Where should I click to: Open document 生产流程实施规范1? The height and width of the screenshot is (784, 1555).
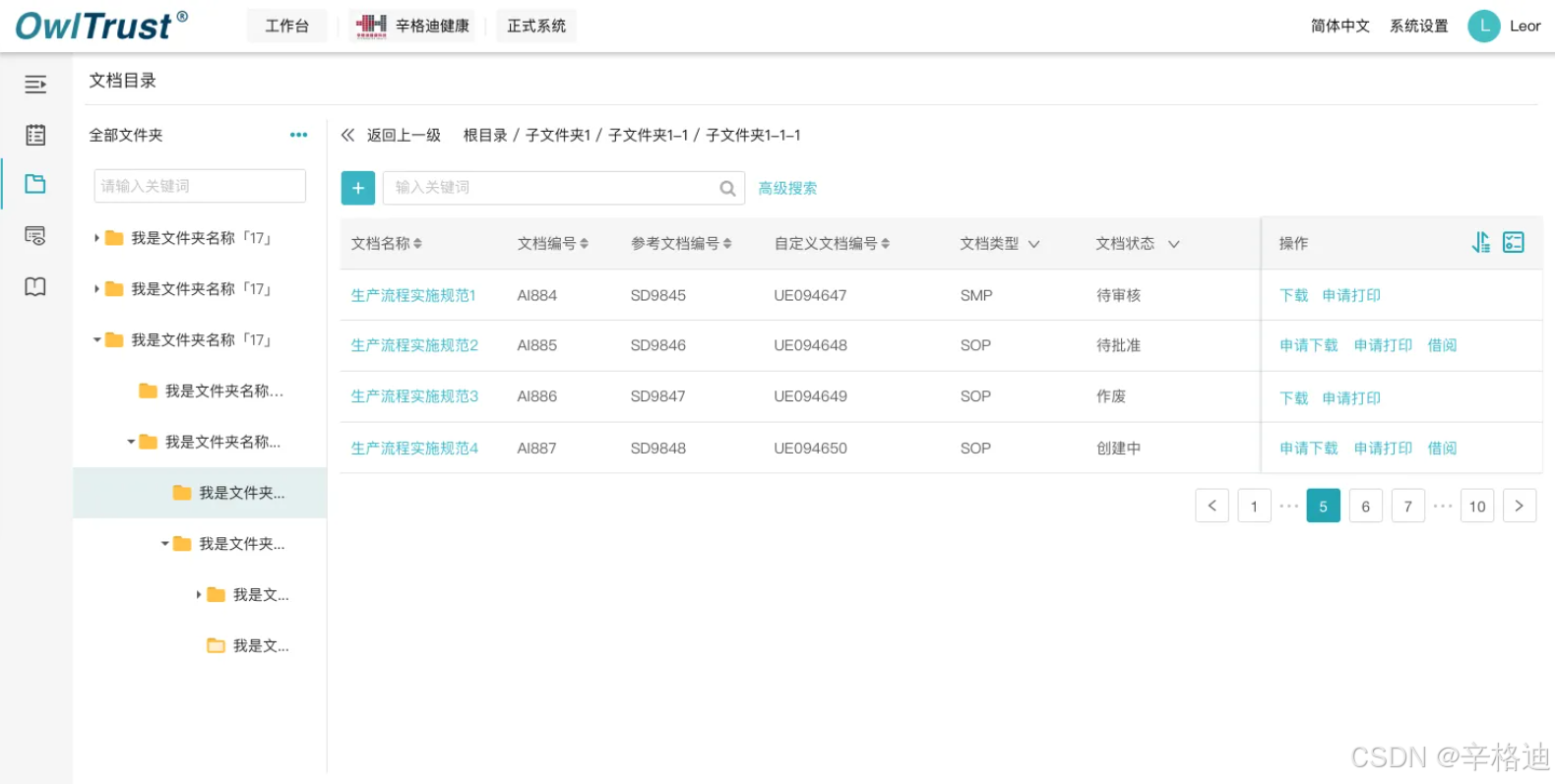click(413, 295)
